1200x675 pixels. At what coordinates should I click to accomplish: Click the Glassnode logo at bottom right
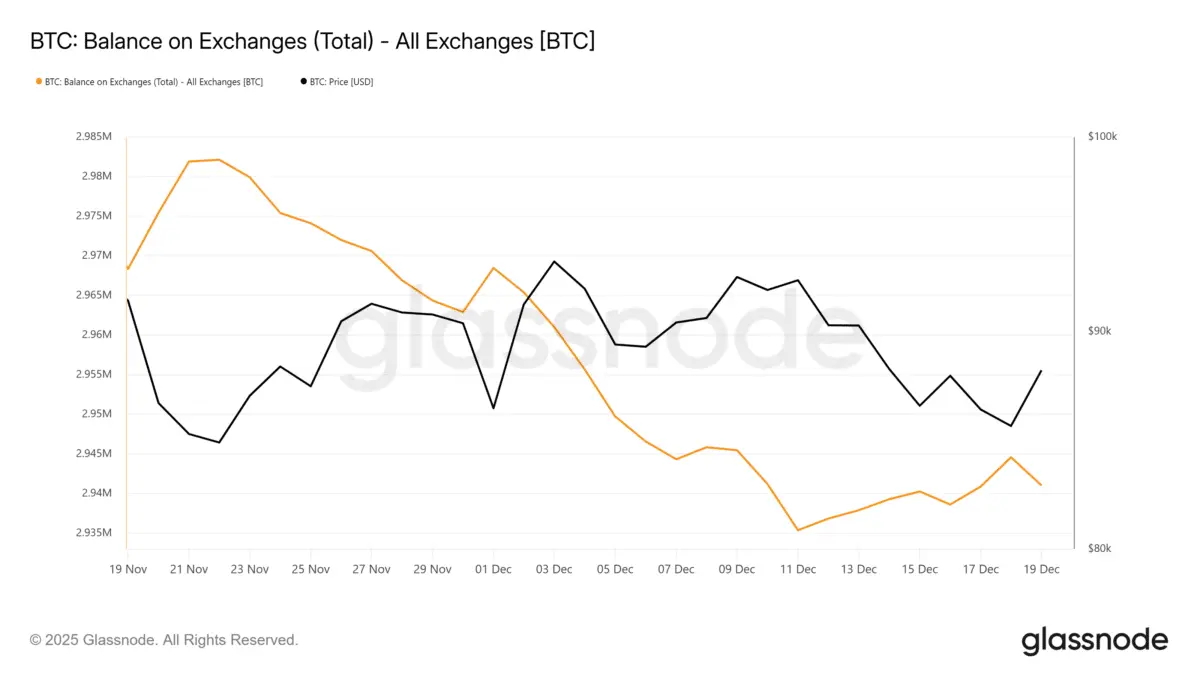tap(1094, 640)
